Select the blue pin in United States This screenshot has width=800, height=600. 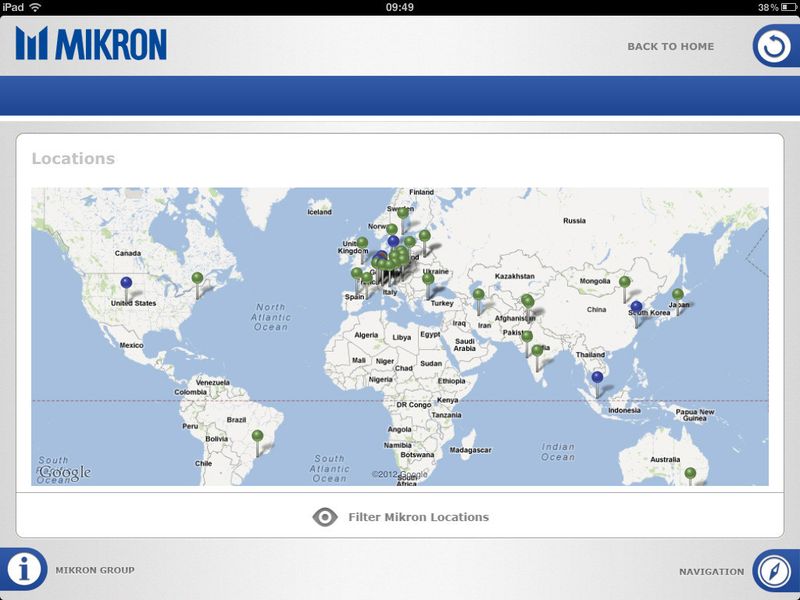click(x=126, y=282)
